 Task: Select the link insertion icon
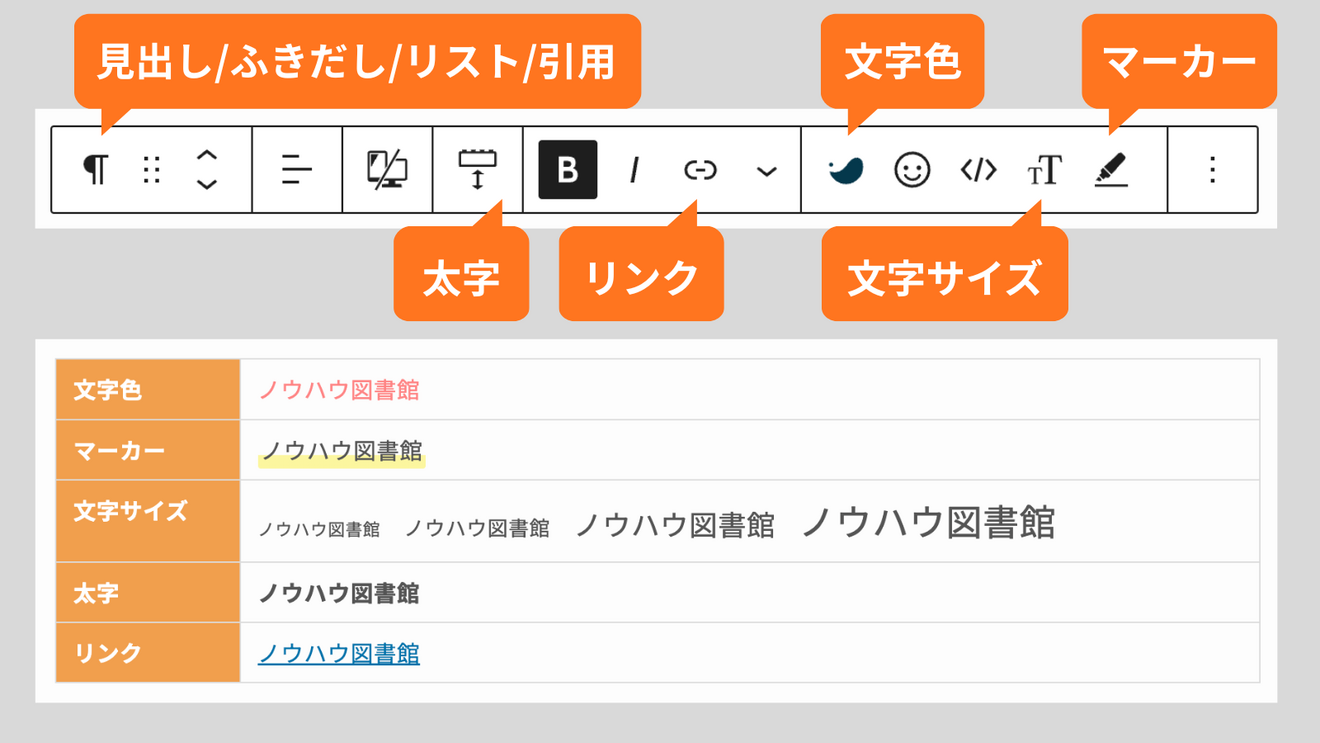701,170
